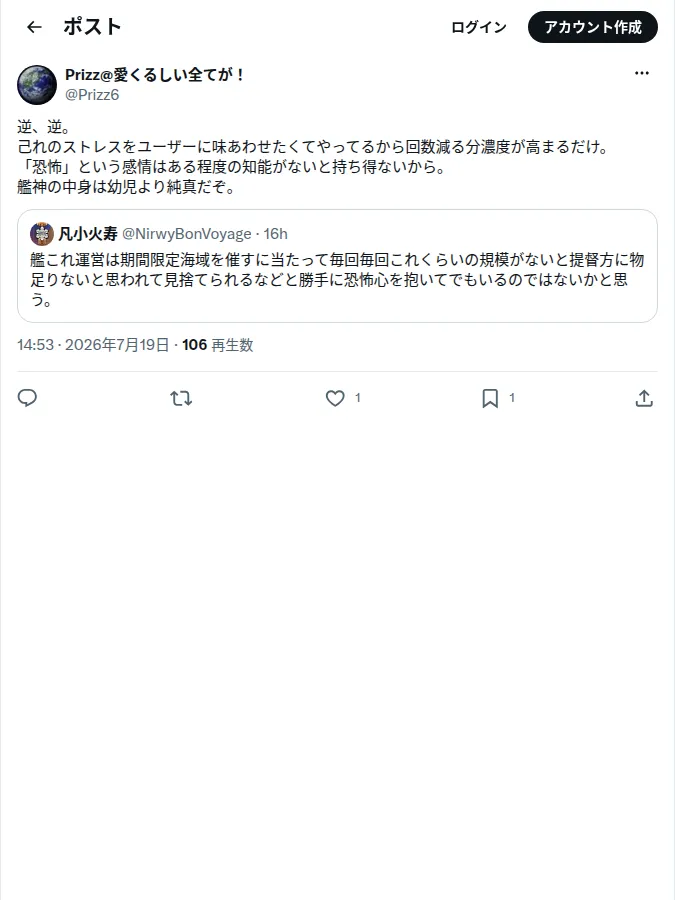Click the 106 再生数 view count

(218, 345)
